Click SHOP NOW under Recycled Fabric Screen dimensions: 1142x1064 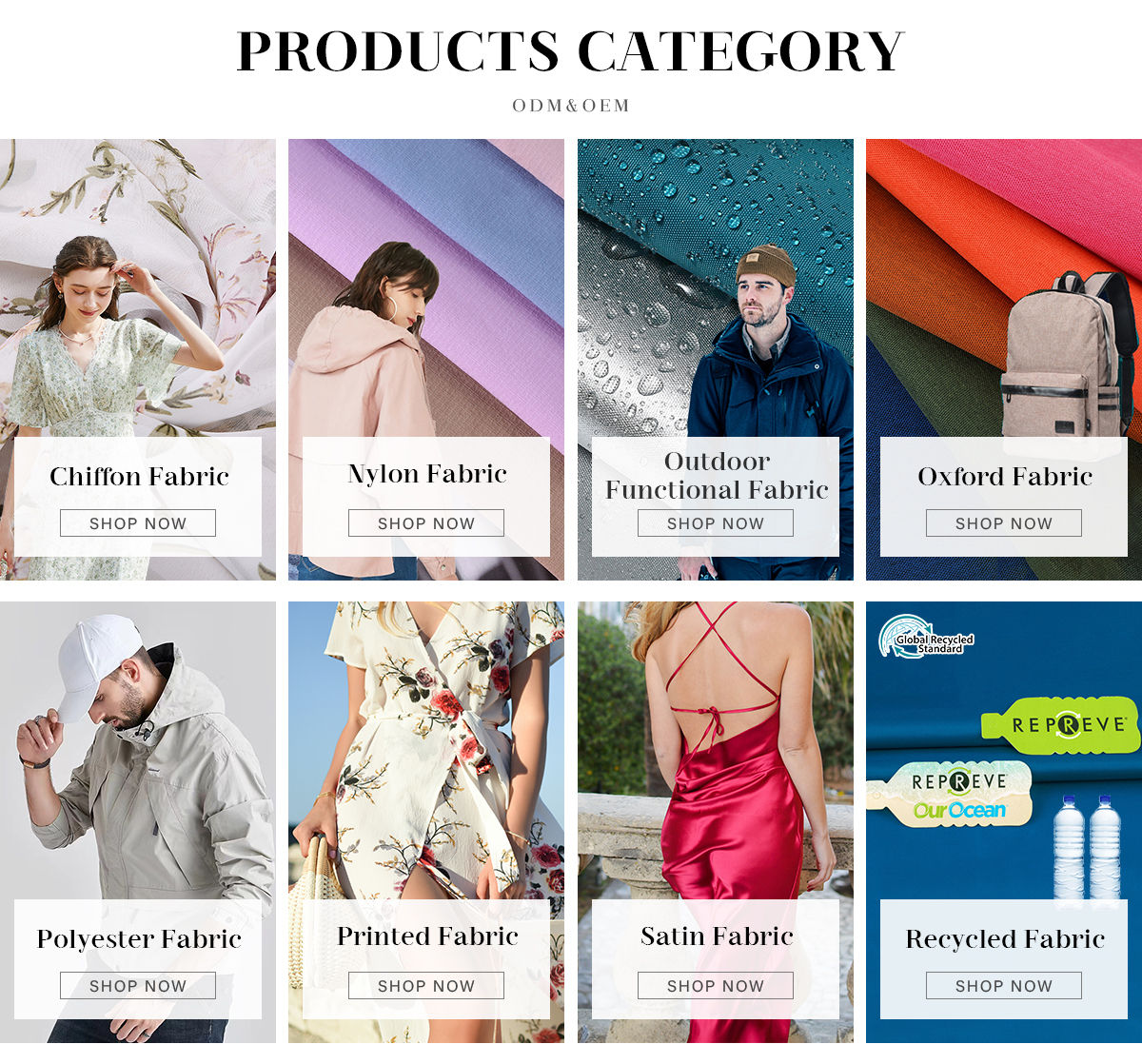point(1004,986)
